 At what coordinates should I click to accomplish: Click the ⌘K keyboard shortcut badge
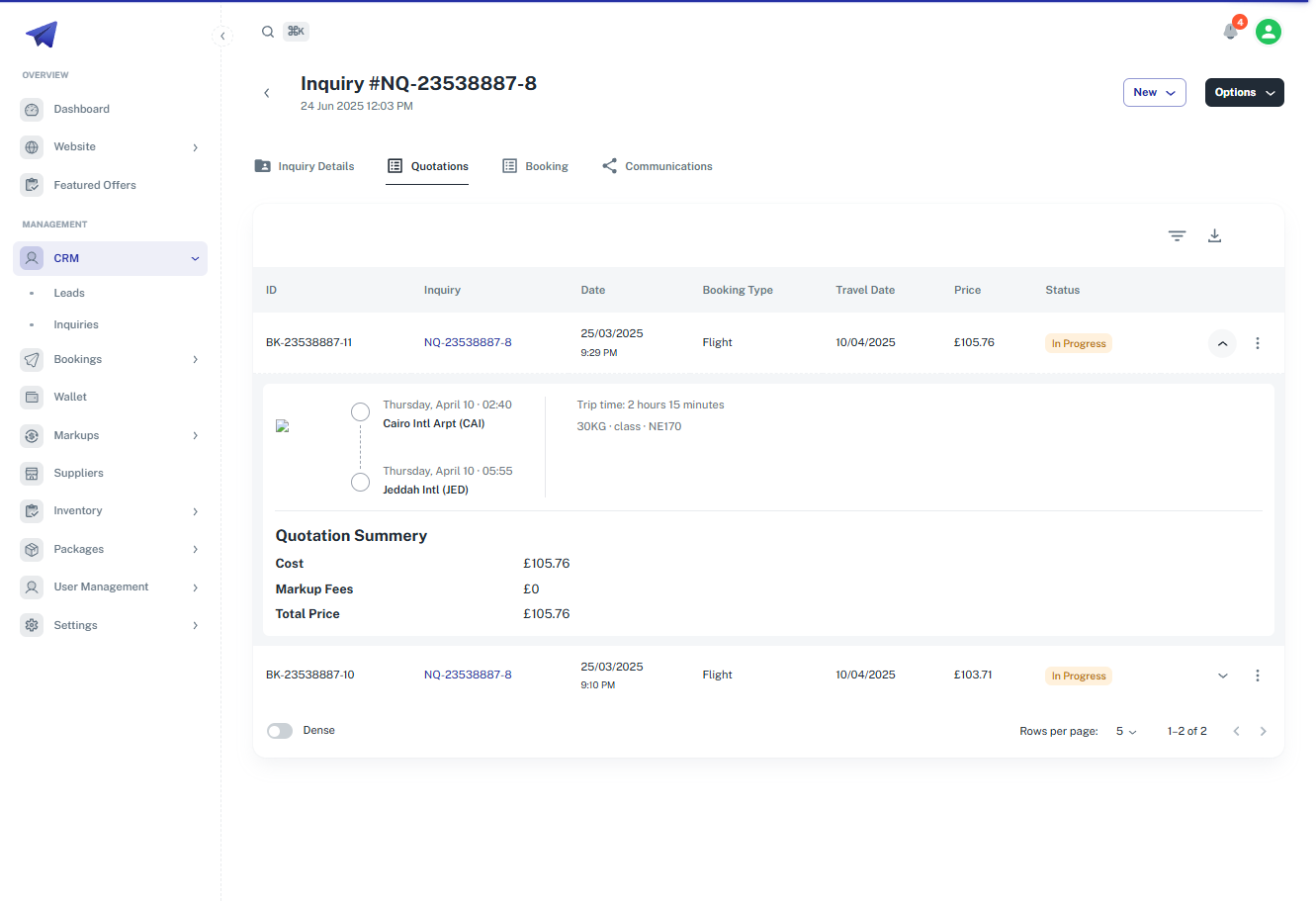point(296,32)
